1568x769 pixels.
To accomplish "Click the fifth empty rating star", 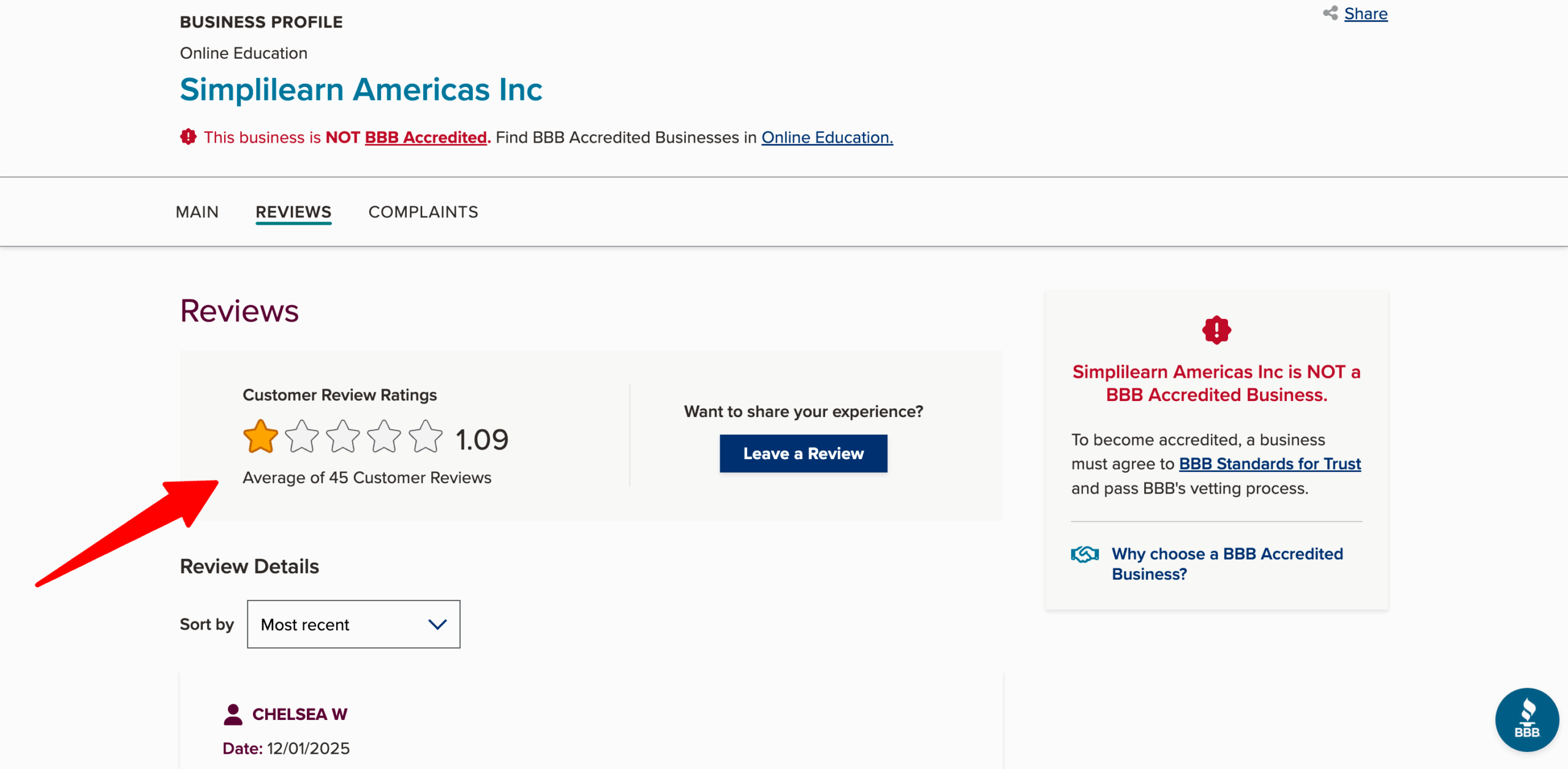I will tap(425, 437).
